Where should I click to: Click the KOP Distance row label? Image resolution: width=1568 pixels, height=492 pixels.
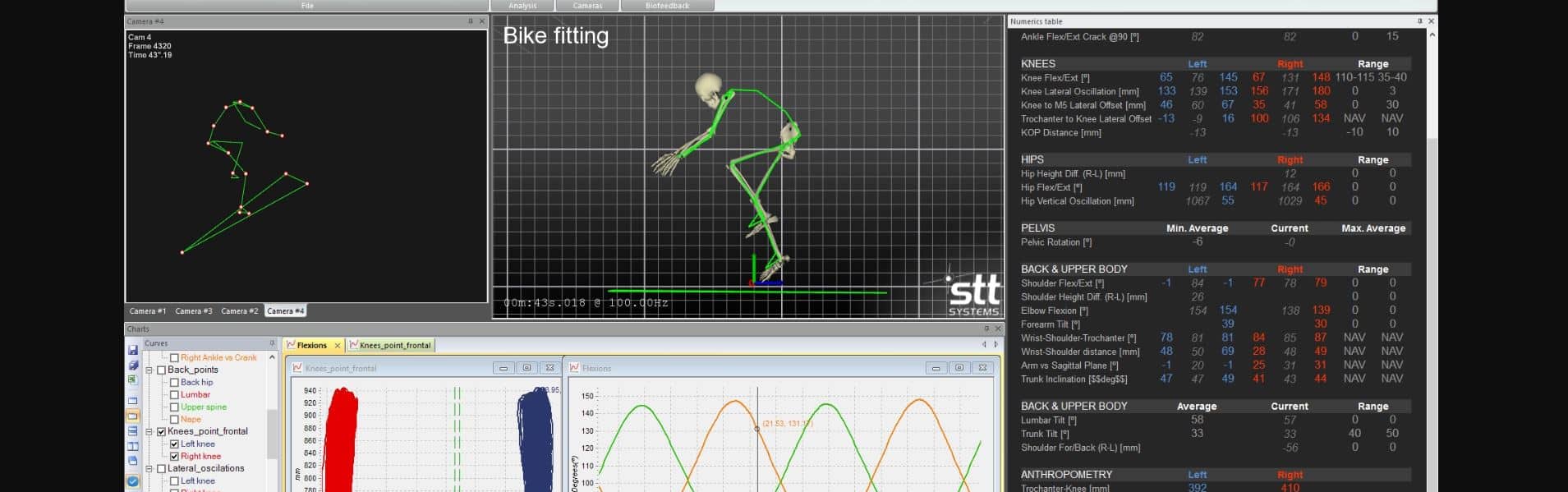click(1060, 133)
